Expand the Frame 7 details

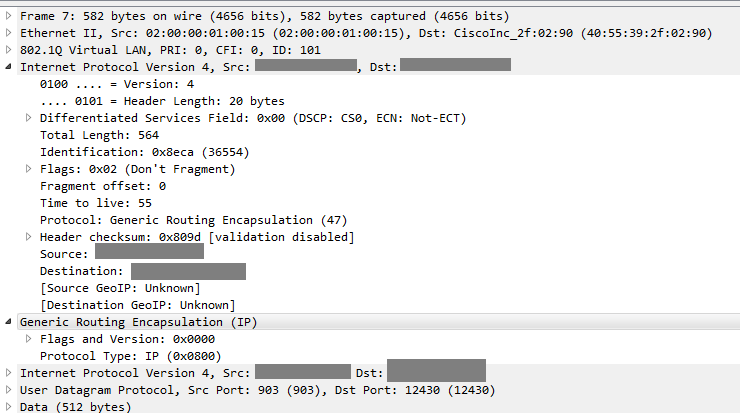pyautogui.click(x=9, y=16)
